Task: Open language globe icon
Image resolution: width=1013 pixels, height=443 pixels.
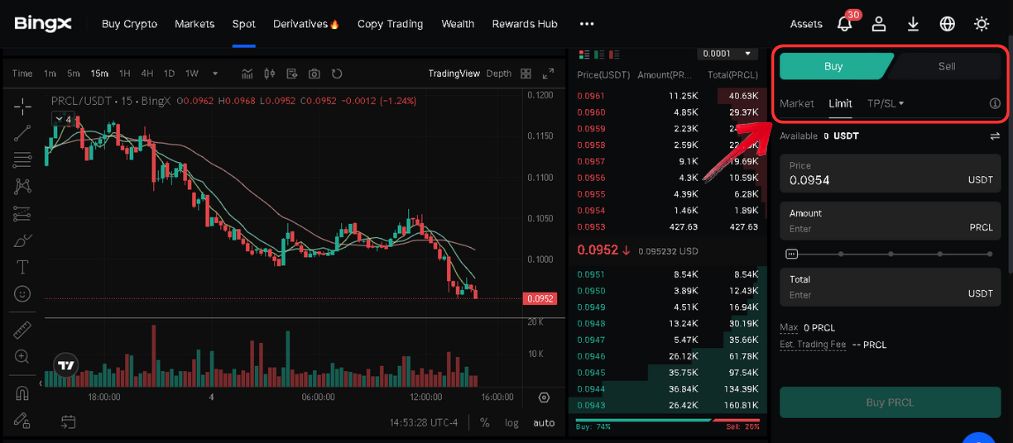Action: point(947,24)
